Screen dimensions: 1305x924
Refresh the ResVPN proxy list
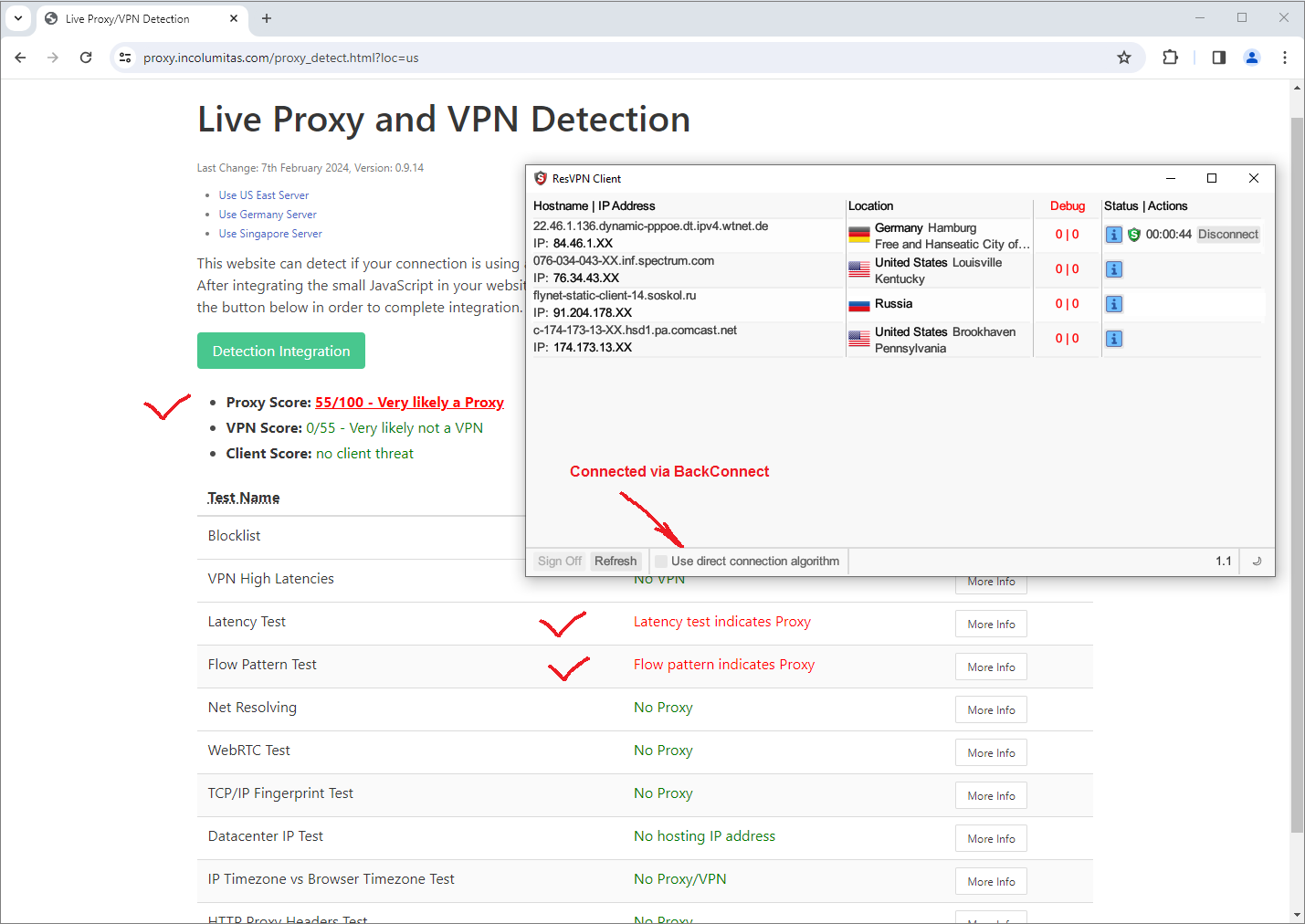(x=616, y=561)
